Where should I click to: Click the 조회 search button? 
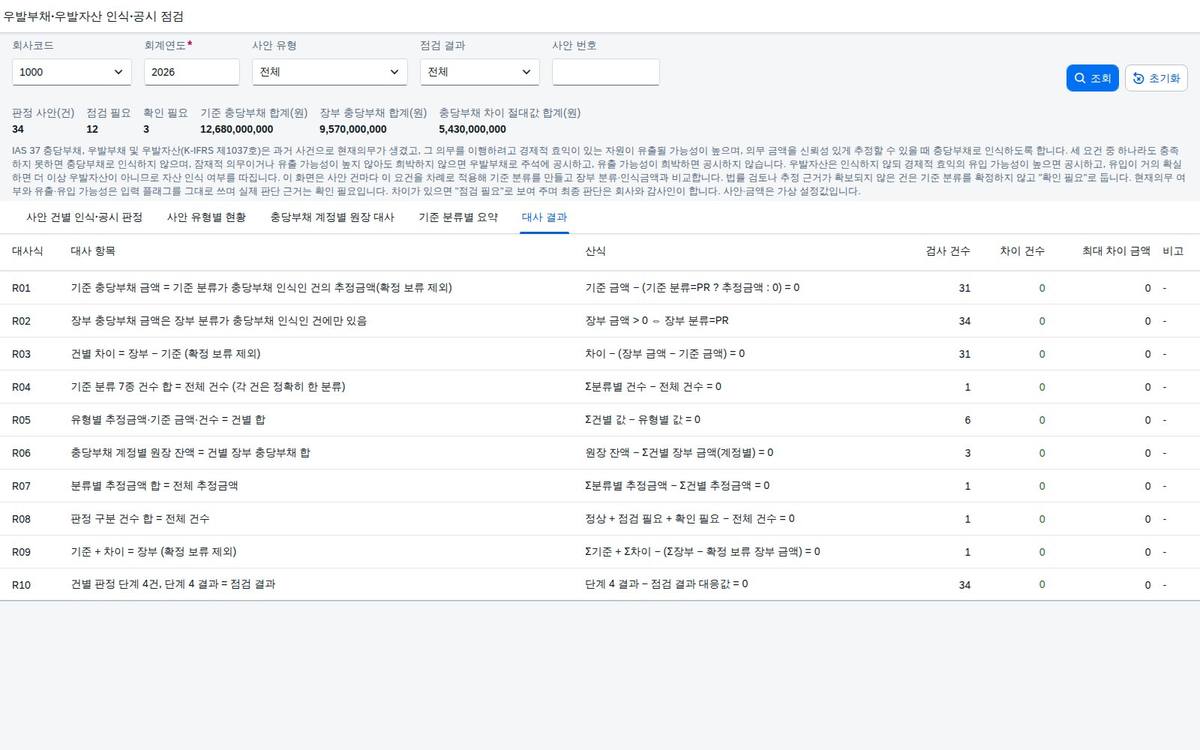[x=1092, y=78]
